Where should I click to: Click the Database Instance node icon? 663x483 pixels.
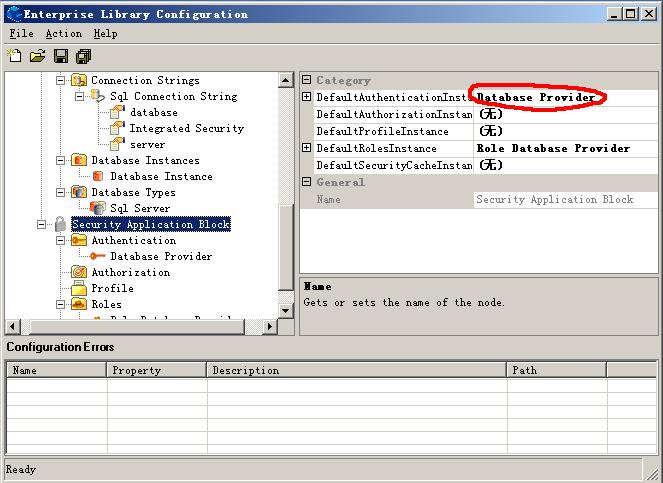tap(98, 176)
